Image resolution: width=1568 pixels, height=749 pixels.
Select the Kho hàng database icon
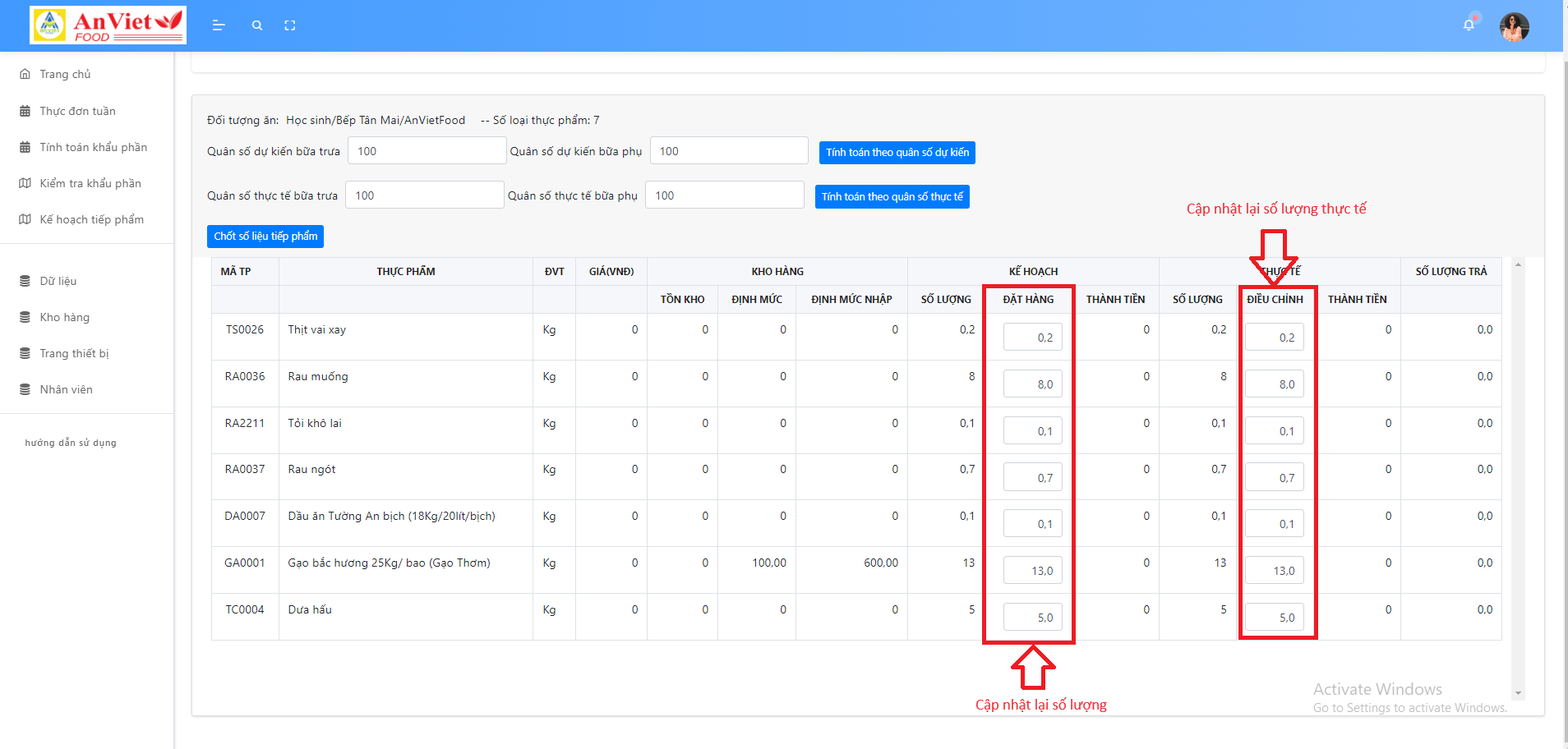click(25, 317)
